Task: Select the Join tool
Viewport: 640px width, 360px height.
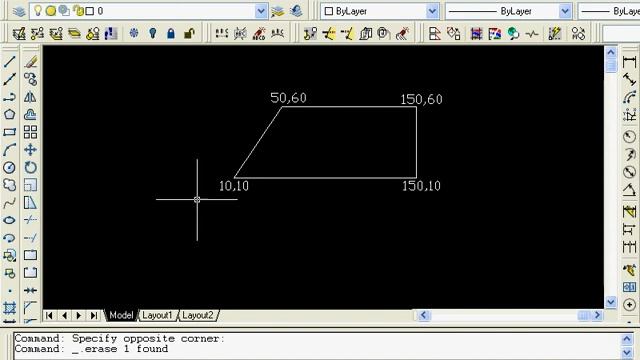Action: pyautogui.click(x=31, y=291)
